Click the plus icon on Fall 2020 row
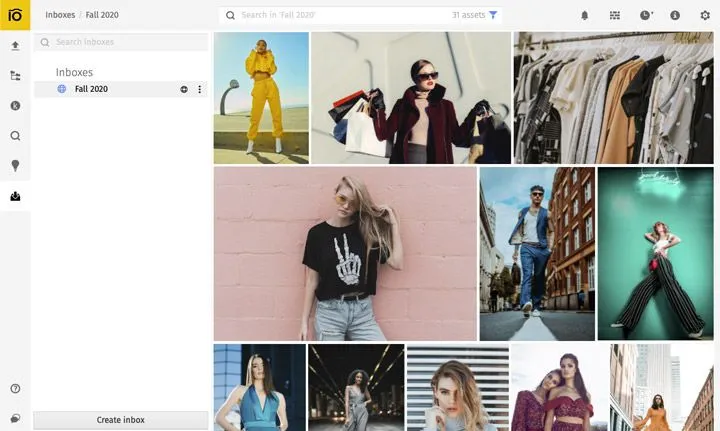 pyautogui.click(x=184, y=89)
